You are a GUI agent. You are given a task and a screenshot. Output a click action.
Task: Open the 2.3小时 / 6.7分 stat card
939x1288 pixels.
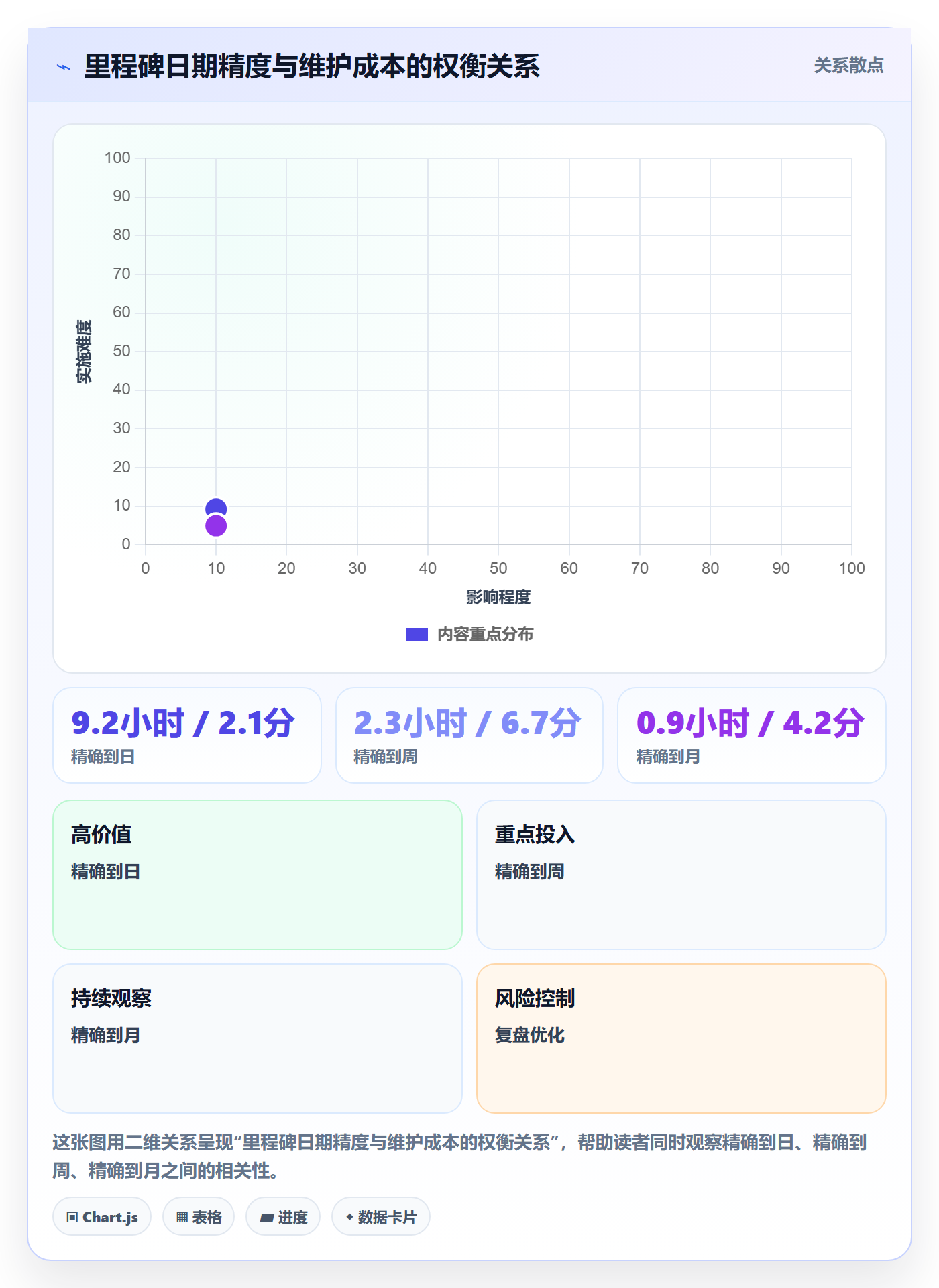click(x=469, y=735)
